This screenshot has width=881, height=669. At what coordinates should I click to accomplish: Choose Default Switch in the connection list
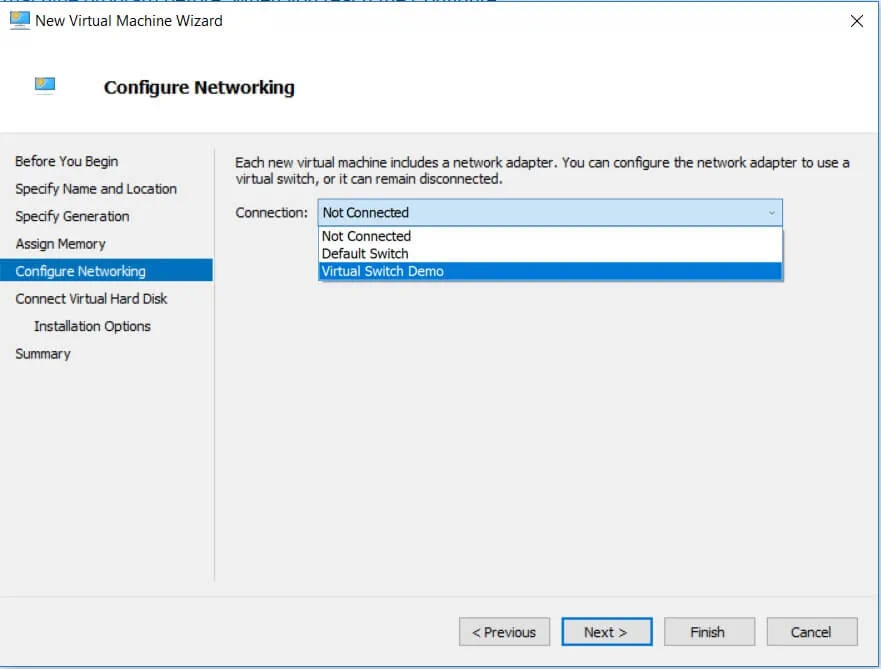click(365, 254)
